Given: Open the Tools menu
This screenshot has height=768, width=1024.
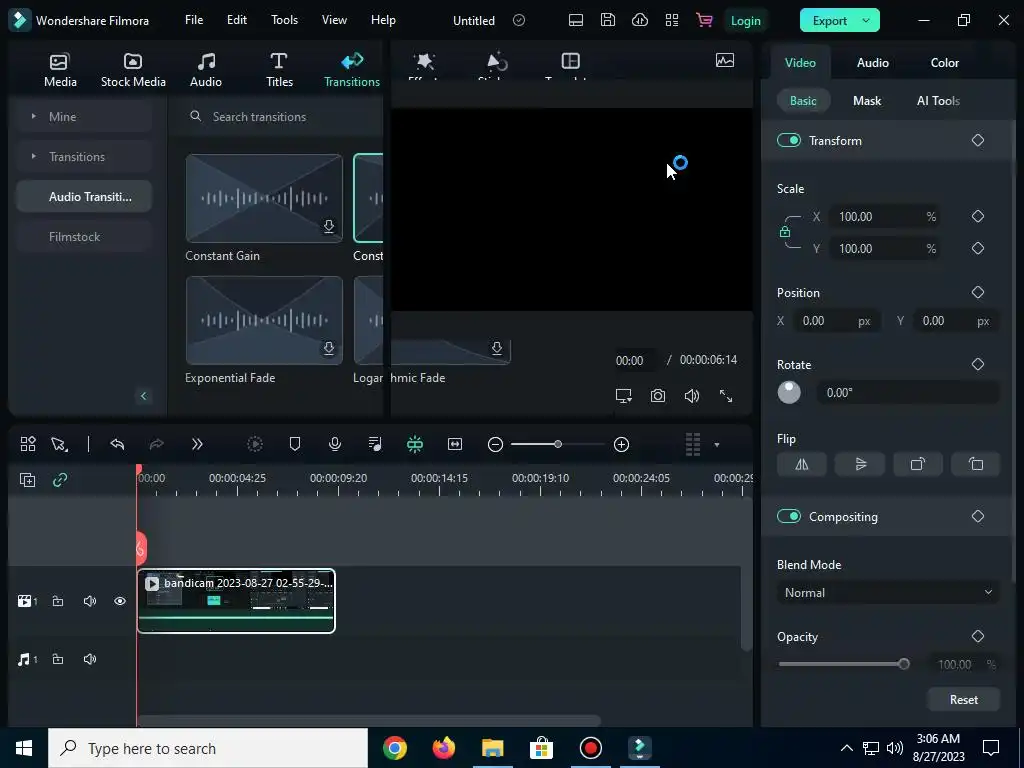Looking at the screenshot, I should tap(284, 20).
